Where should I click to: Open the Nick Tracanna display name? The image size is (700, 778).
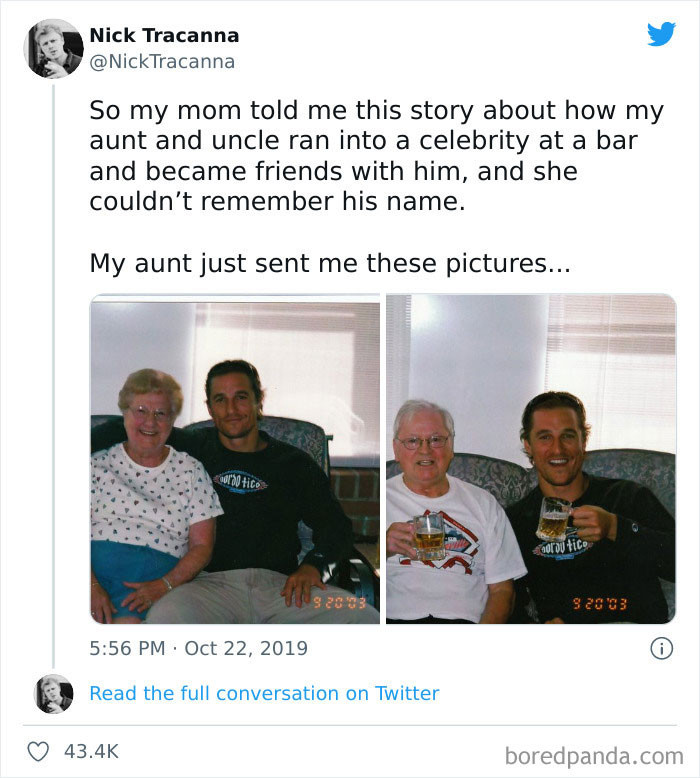[x=164, y=36]
